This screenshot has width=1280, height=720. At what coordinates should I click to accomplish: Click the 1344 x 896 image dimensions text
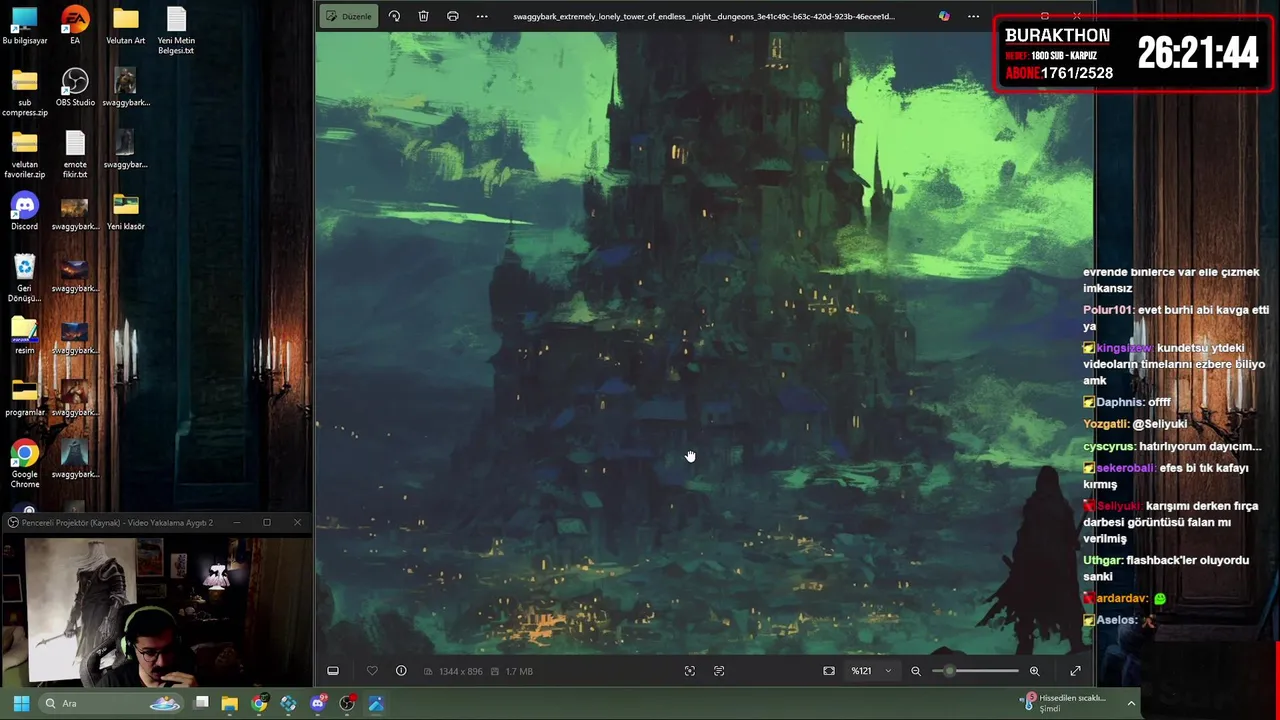pos(461,671)
